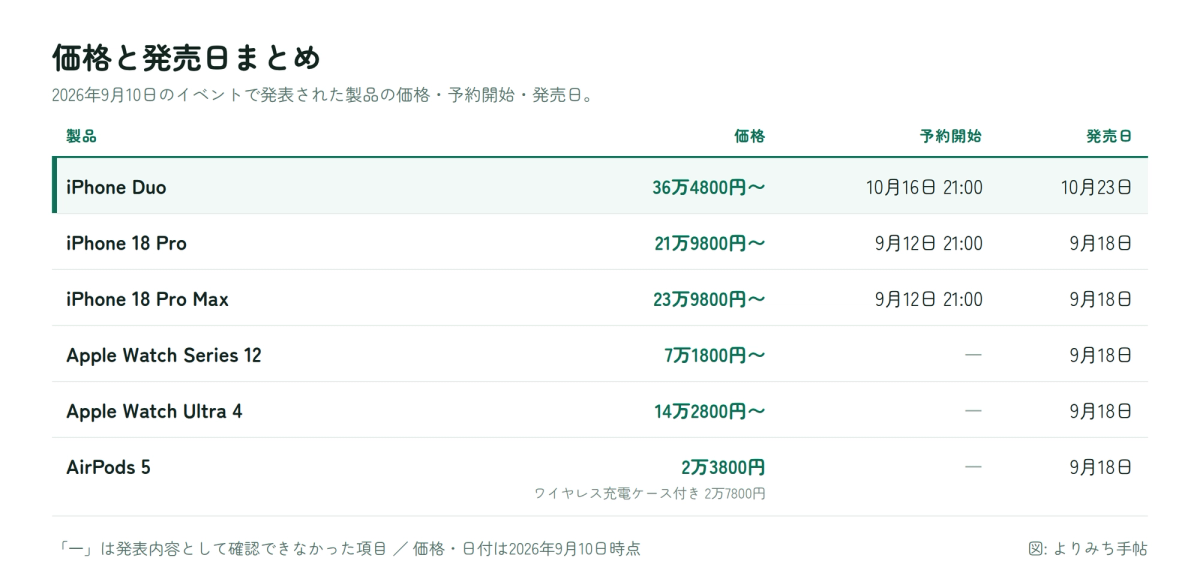Click the note ワイヤレス充電ケース付き 2万7800円
The height and width of the screenshot is (585, 1200).
coord(650,493)
